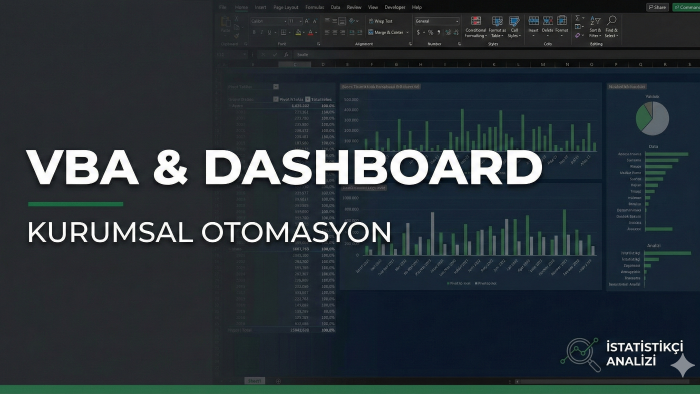
Task: Click the Increase Indent icon
Action: tap(359, 32)
